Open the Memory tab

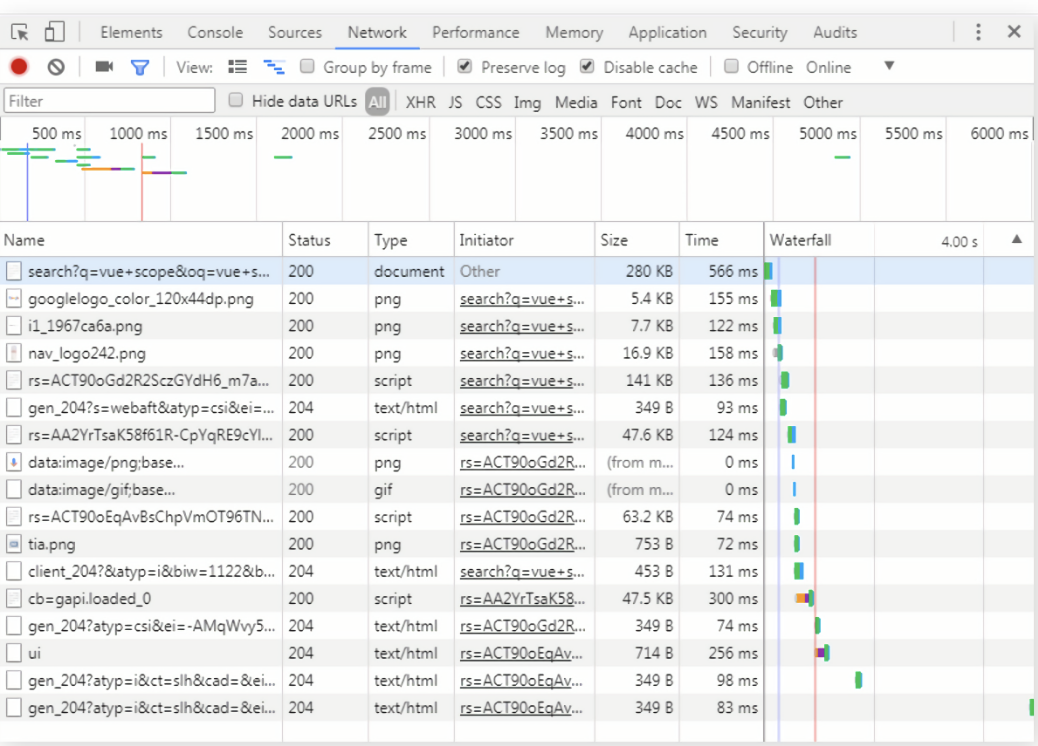tap(574, 32)
